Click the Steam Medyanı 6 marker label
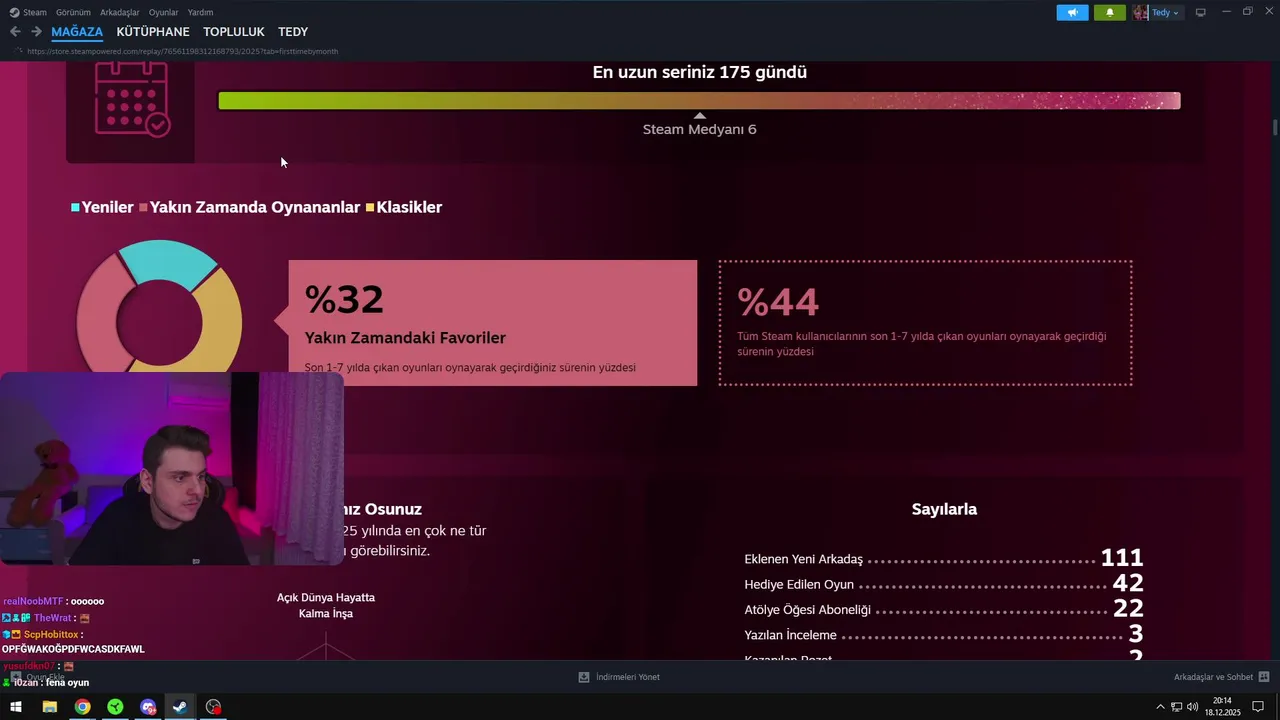Image resolution: width=1280 pixels, height=720 pixels. (699, 129)
